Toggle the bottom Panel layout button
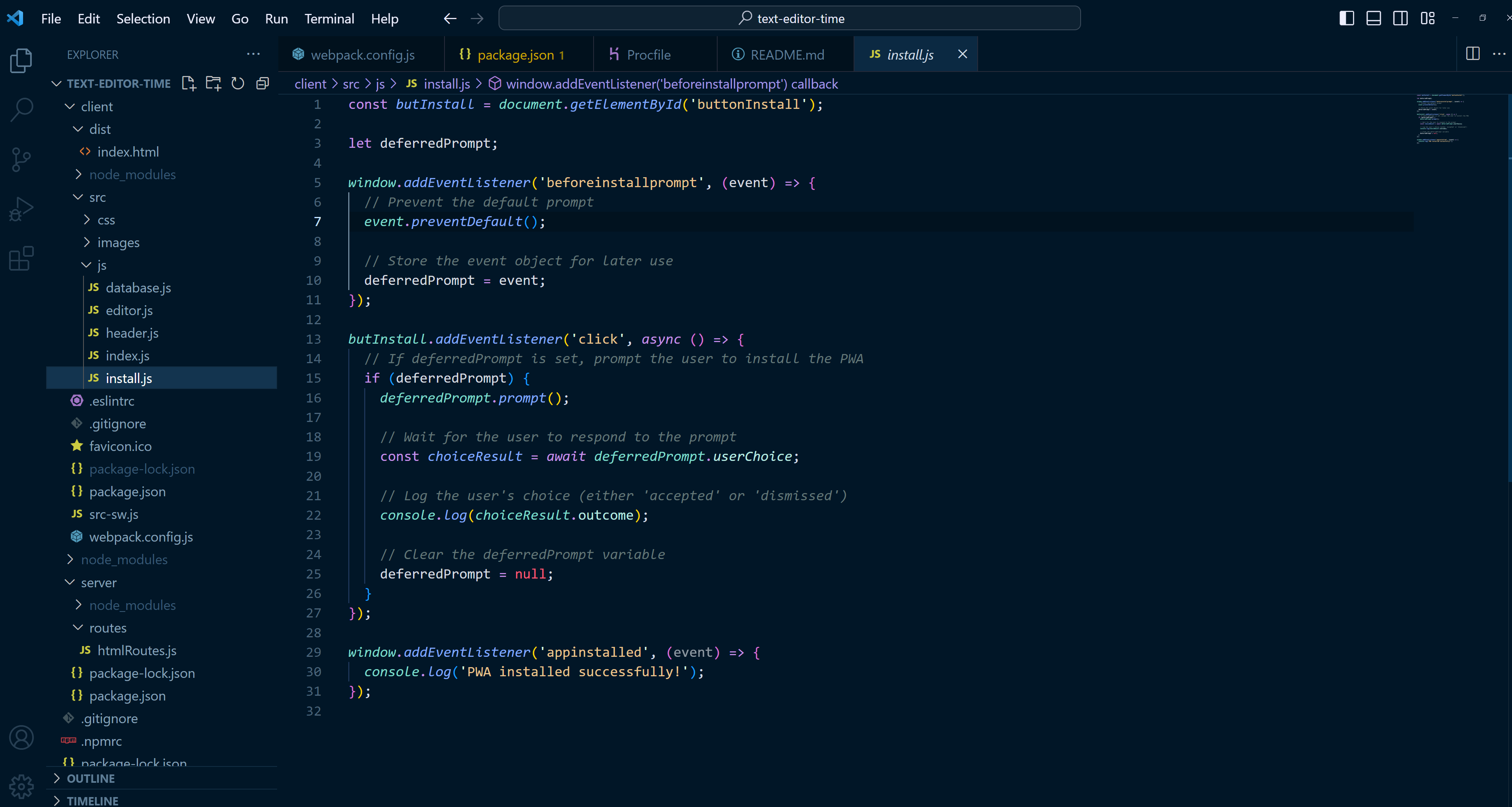The height and width of the screenshot is (807, 1512). coord(1374,18)
